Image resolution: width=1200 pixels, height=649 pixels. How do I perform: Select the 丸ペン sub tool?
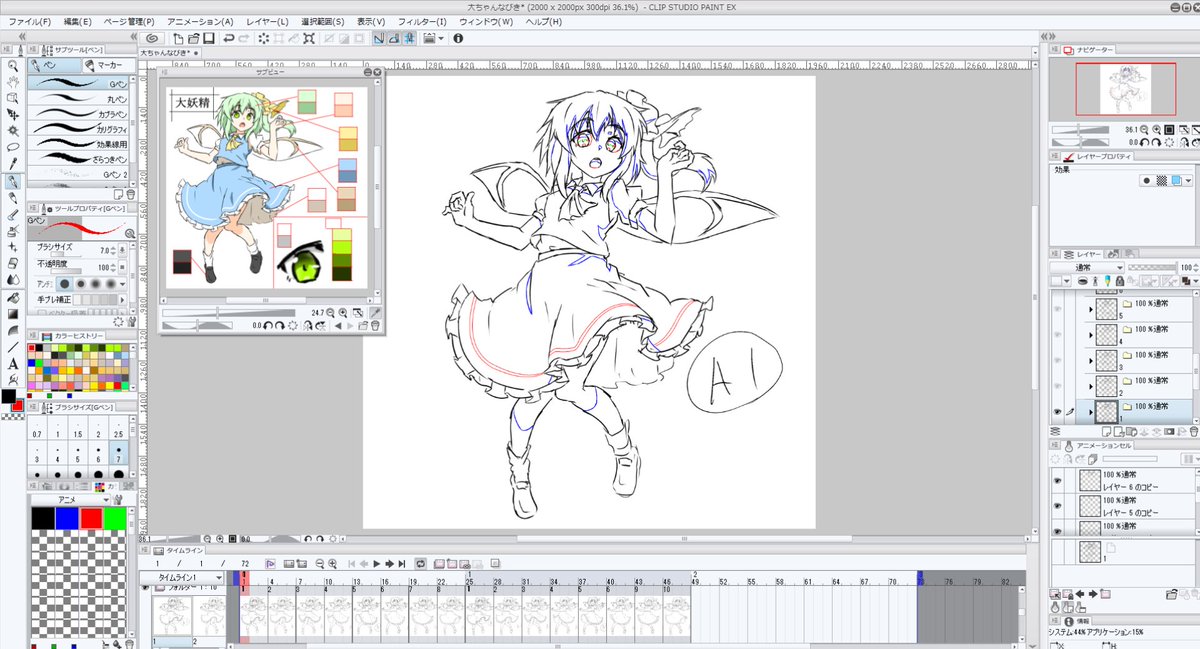(x=80, y=100)
